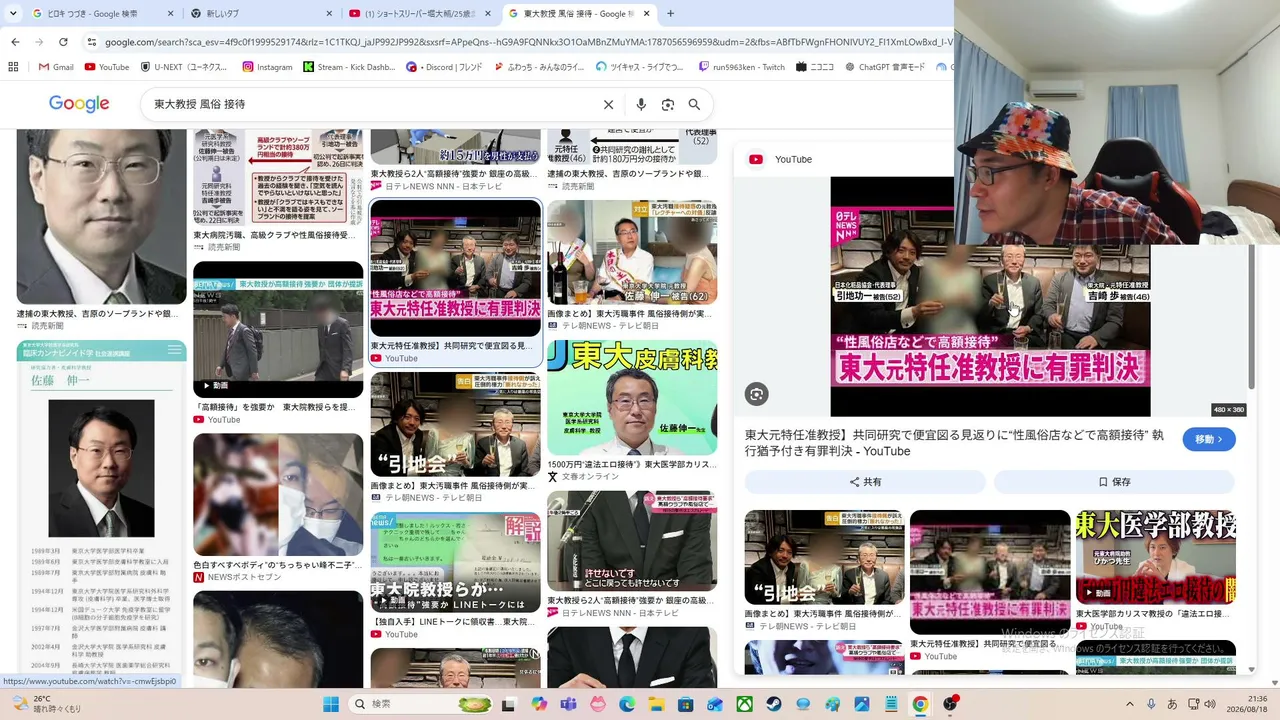The height and width of the screenshot is (720, 1280).
Task: Open Microsoft Teams from the taskbar
Action: pyautogui.click(x=568, y=704)
